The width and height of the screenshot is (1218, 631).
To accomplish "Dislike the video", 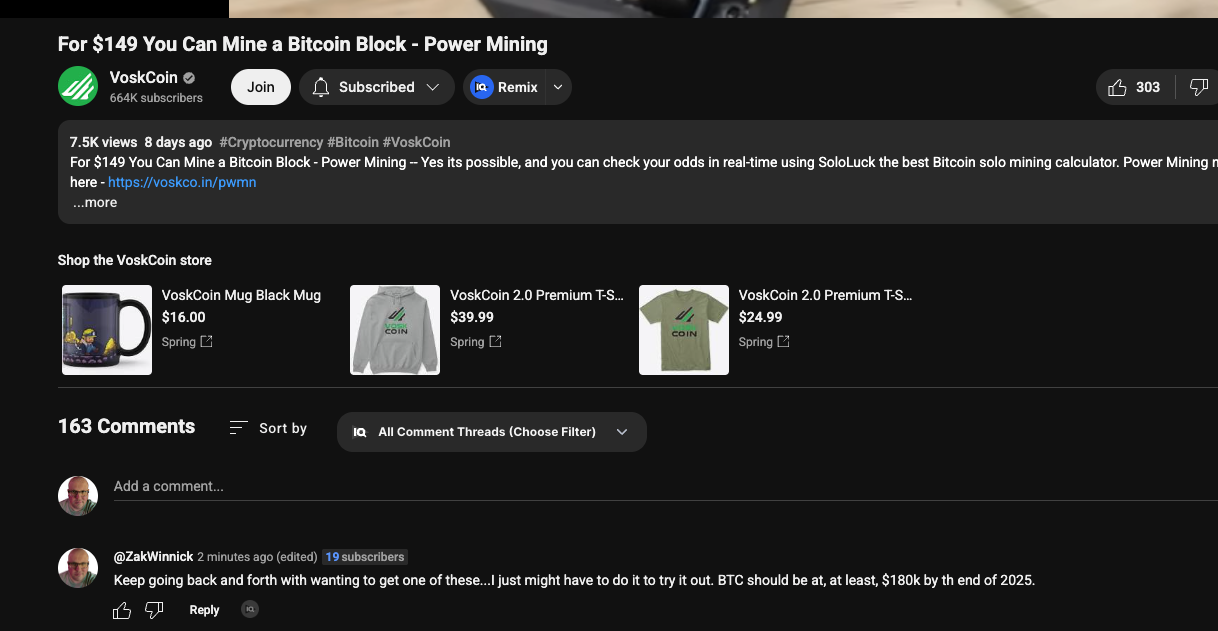I will (x=1199, y=87).
